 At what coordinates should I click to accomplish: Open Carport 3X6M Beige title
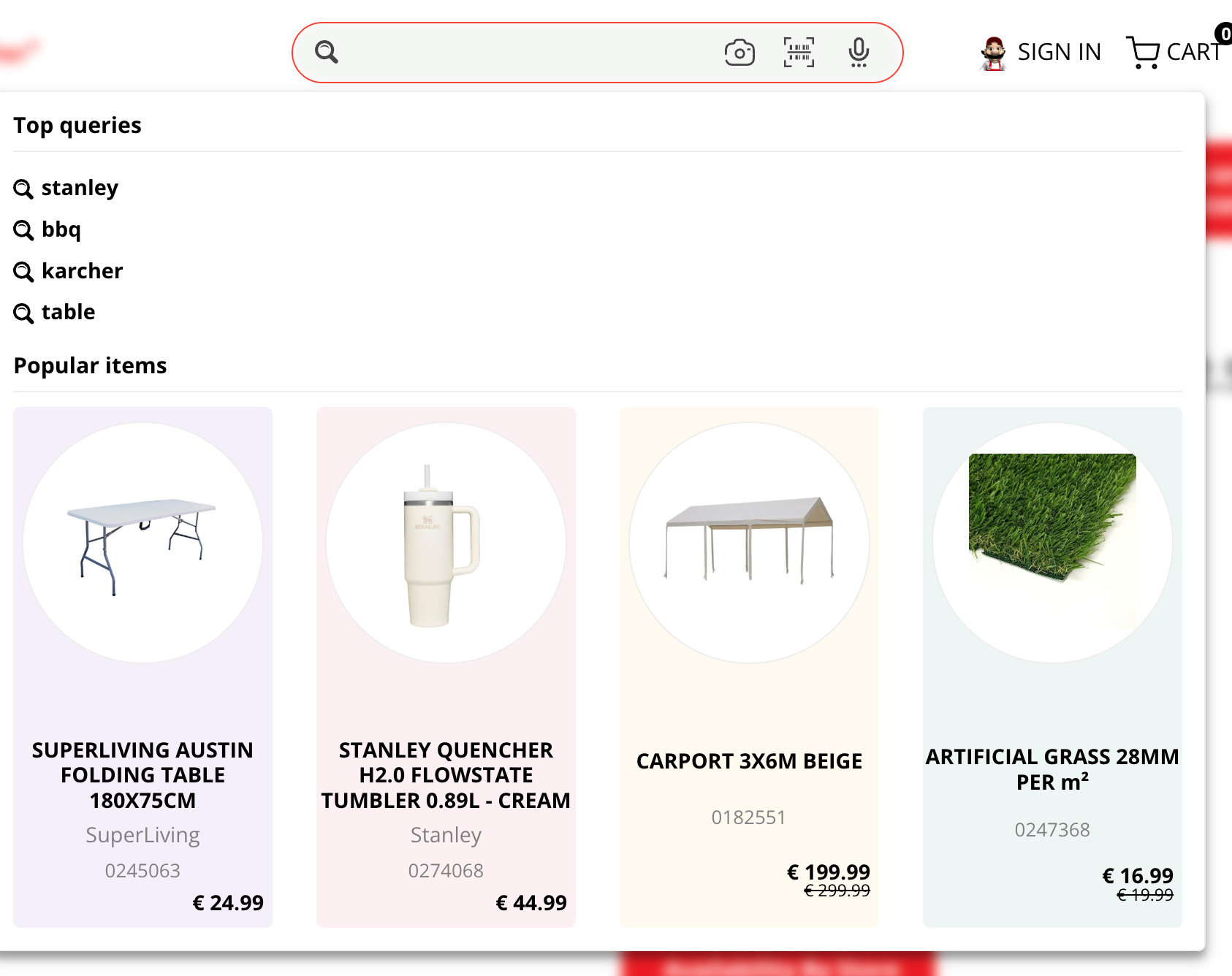(x=749, y=761)
